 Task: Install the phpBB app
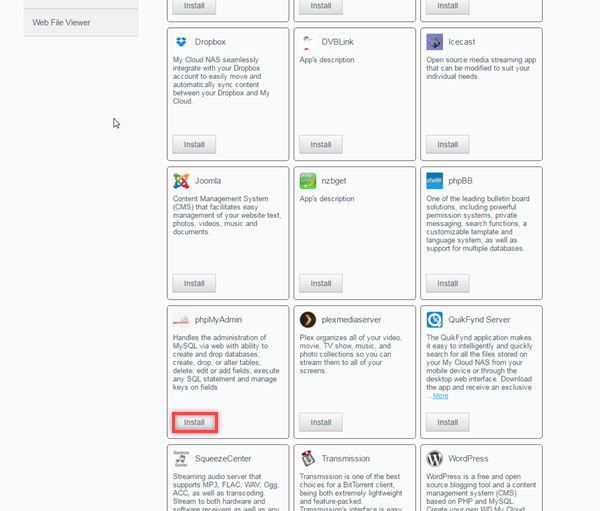tap(448, 283)
